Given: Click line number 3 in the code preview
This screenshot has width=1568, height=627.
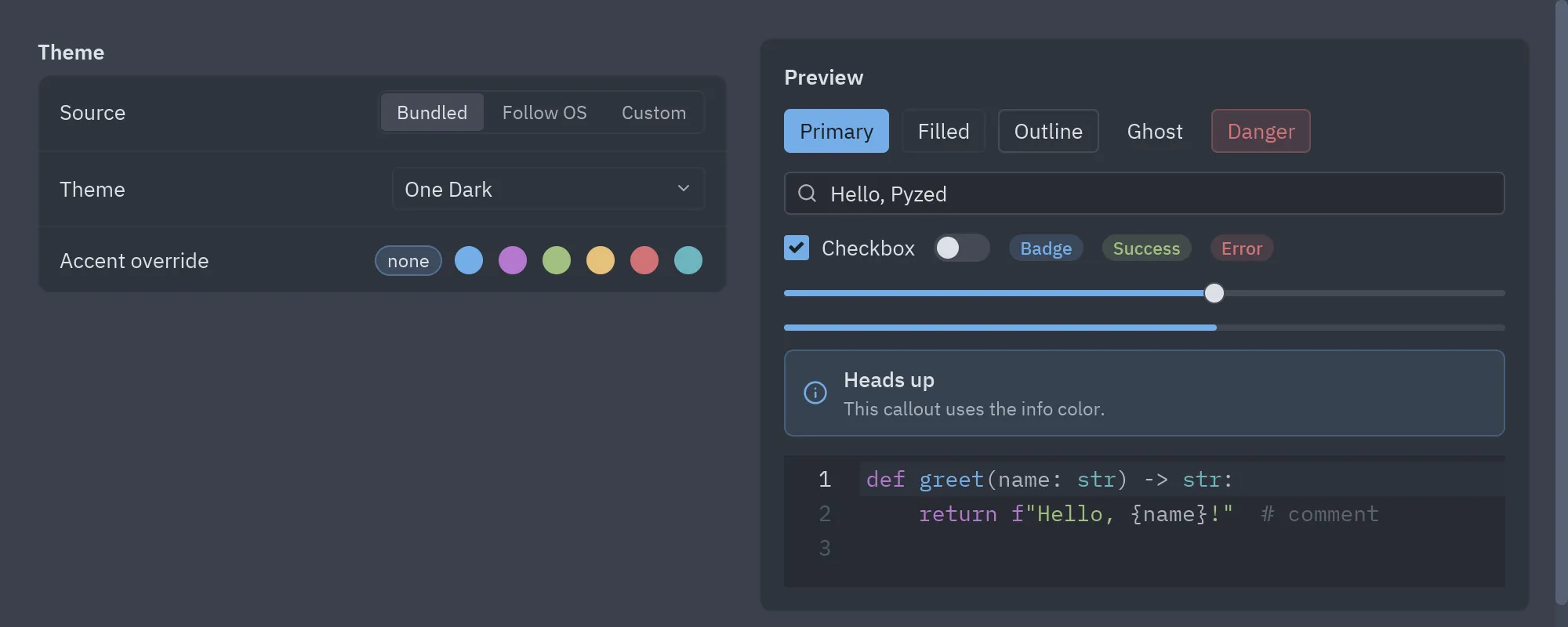Looking at the screenshot, I should click(x=825, y=548).
